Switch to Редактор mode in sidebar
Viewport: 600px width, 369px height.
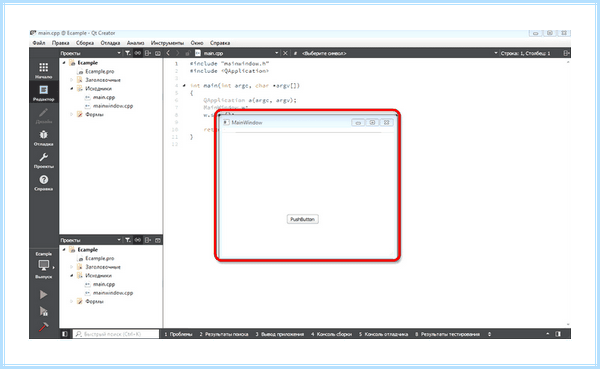(x=44, y=93)
